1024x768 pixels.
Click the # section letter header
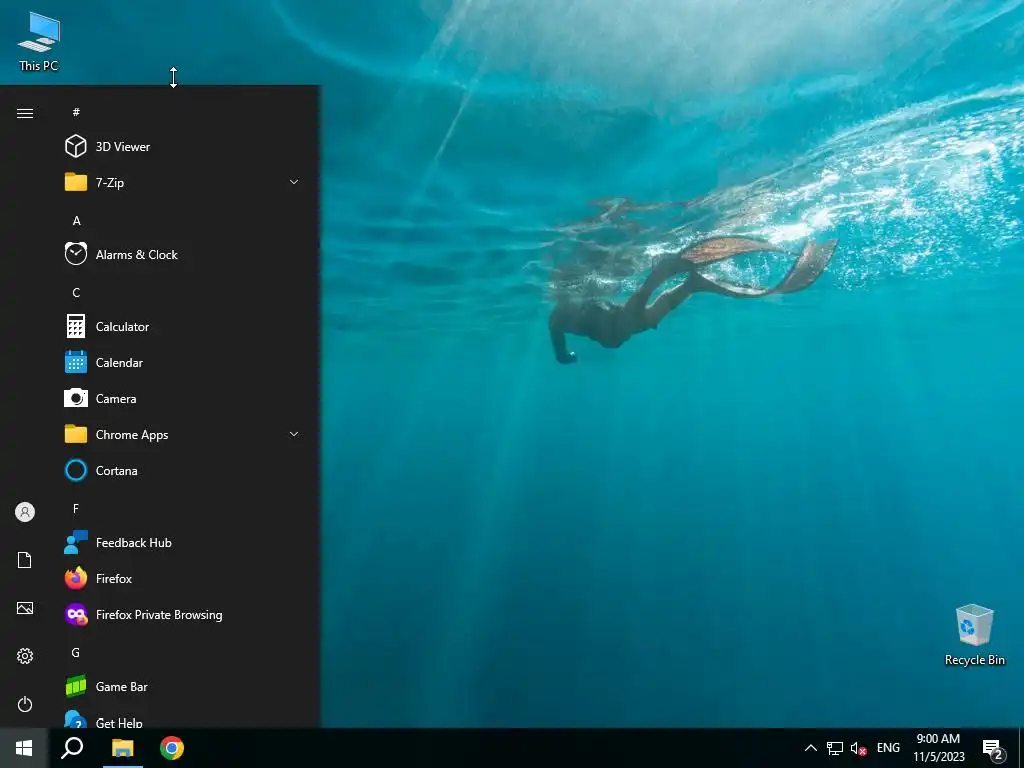pyautogui.click(x=76, y=112)
